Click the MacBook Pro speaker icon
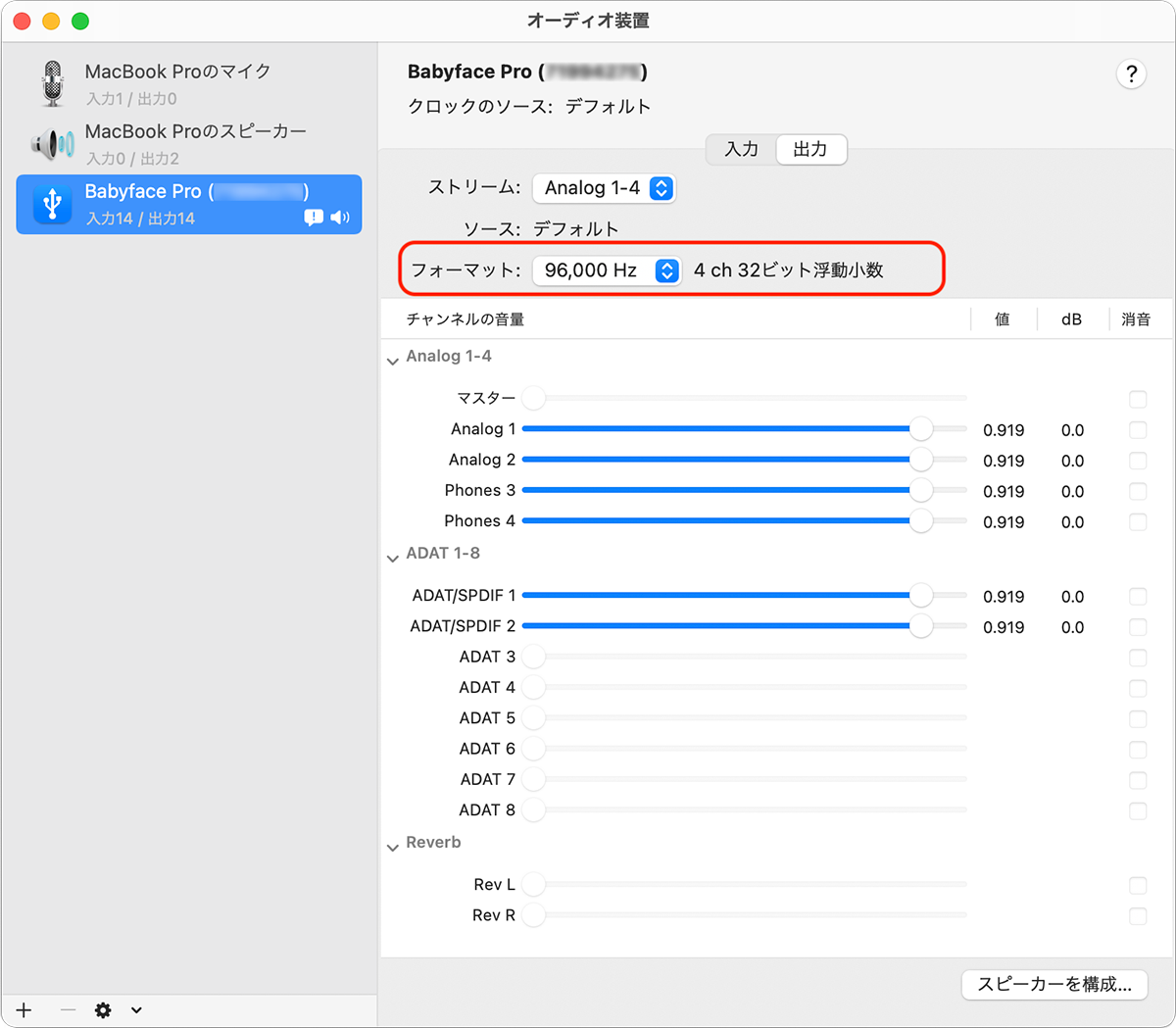This screenshot has height=1028, width=1176. (53, 144)
